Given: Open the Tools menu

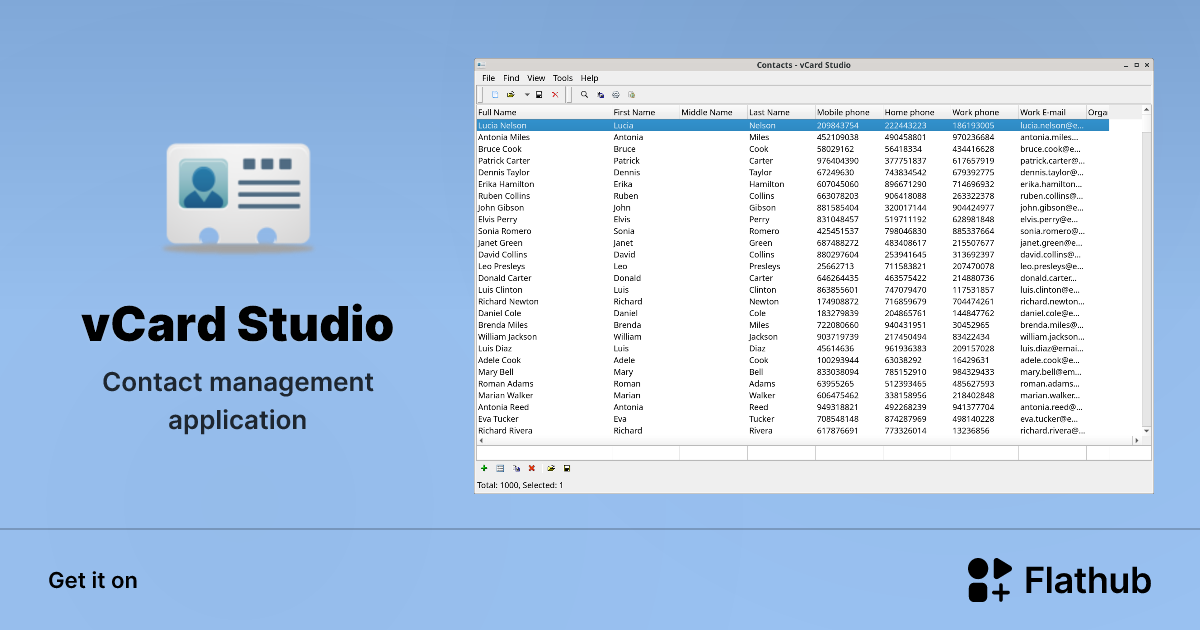Looking at the screenshot, I should click(x=562, y=77).
